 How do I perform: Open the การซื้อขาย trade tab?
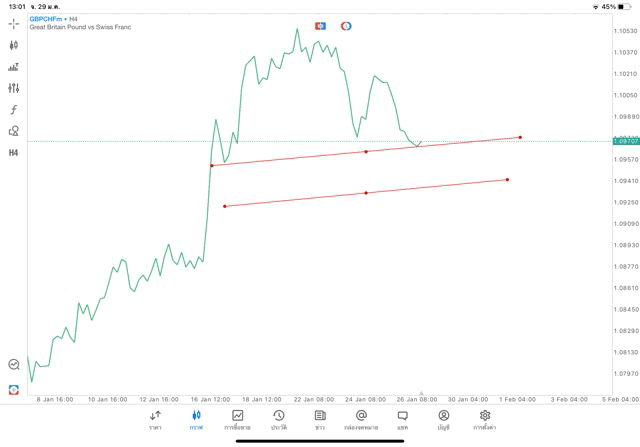(238, 419)
